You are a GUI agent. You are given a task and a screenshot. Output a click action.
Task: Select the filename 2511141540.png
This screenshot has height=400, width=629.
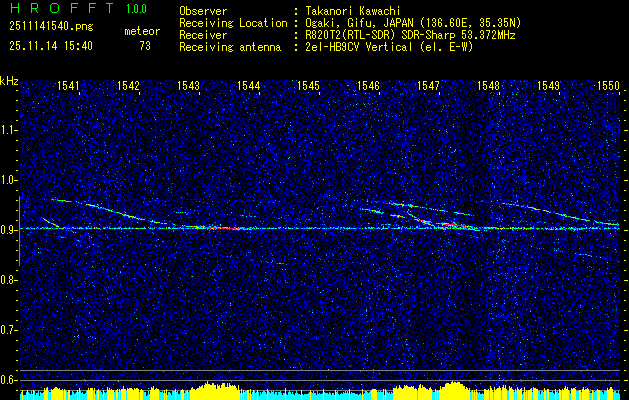click(x=51, y=27)
